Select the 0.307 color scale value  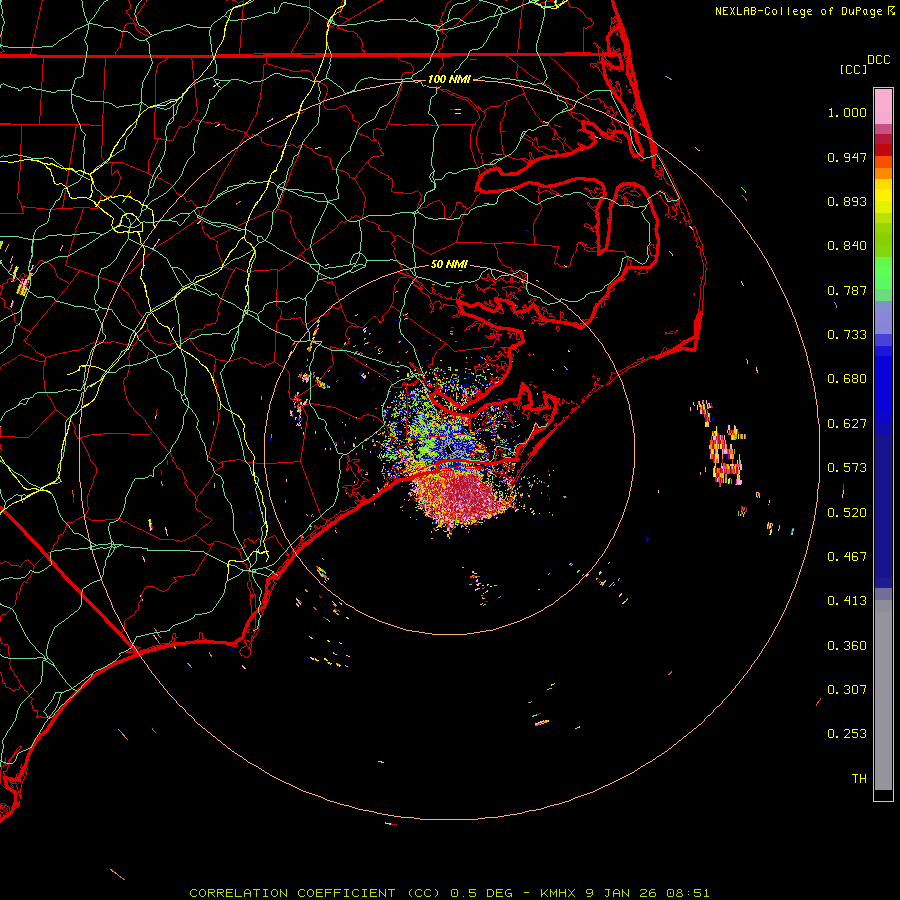coord(847,690)
